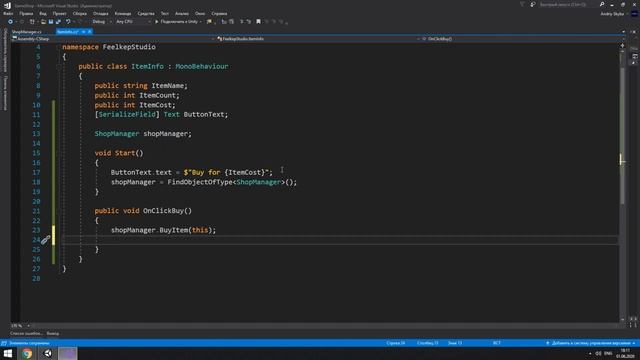The image size is (640, 360).
Task: Open the Окно menu
Action: [200, 13]
